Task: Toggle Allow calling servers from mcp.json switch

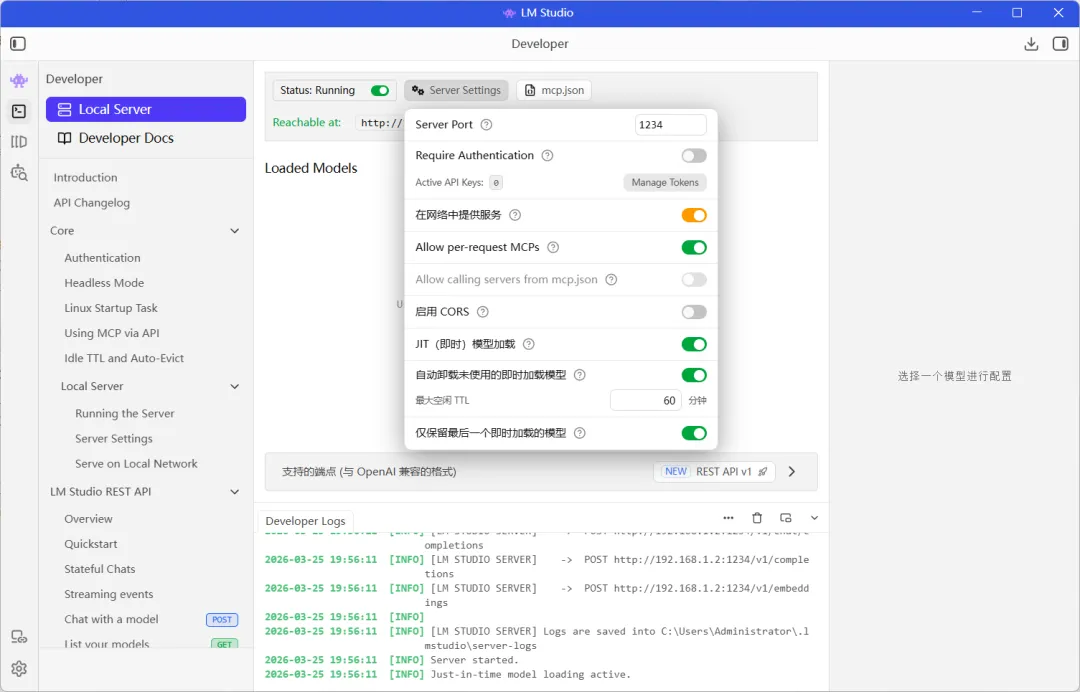Action: coord(694,280)
